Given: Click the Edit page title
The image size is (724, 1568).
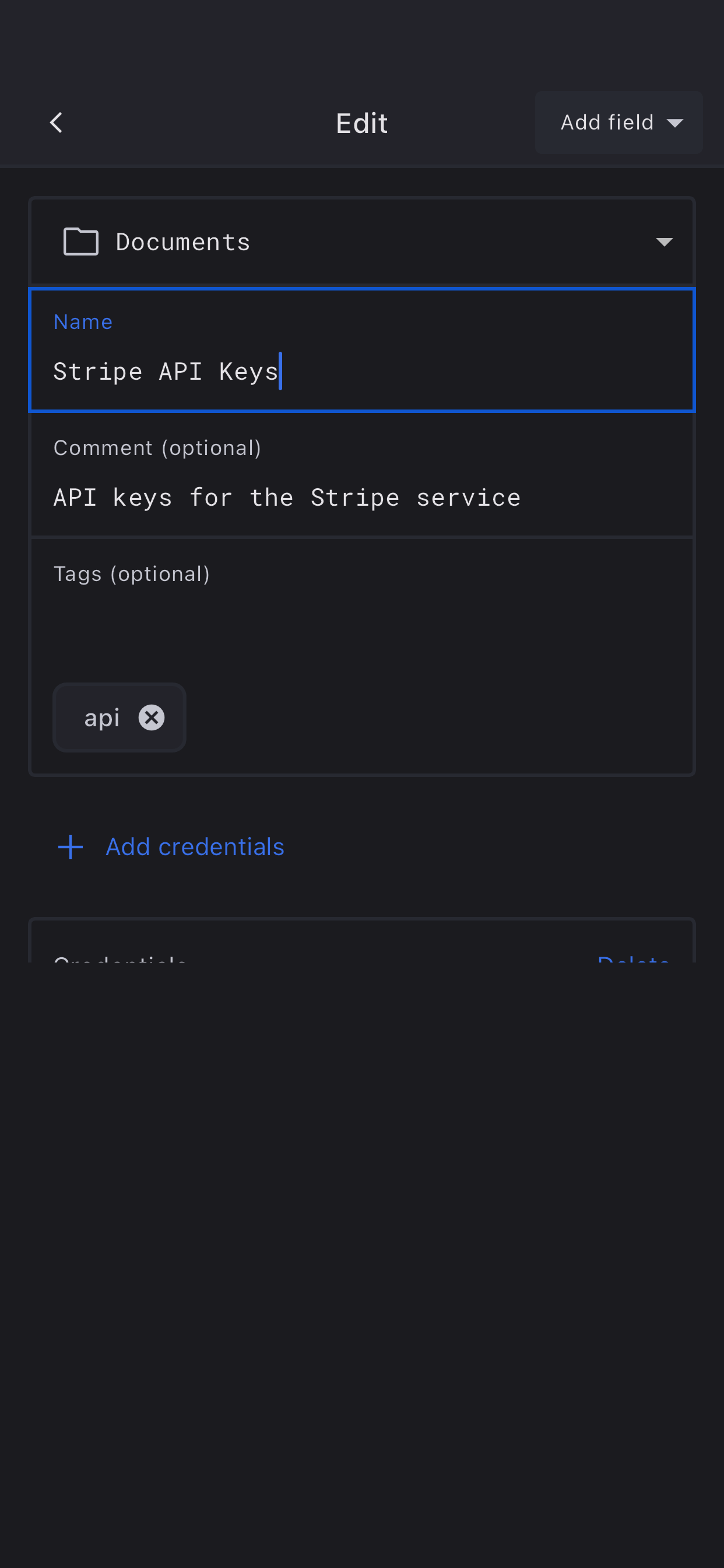Looking at the screenshot, I should tap(361, 123).
